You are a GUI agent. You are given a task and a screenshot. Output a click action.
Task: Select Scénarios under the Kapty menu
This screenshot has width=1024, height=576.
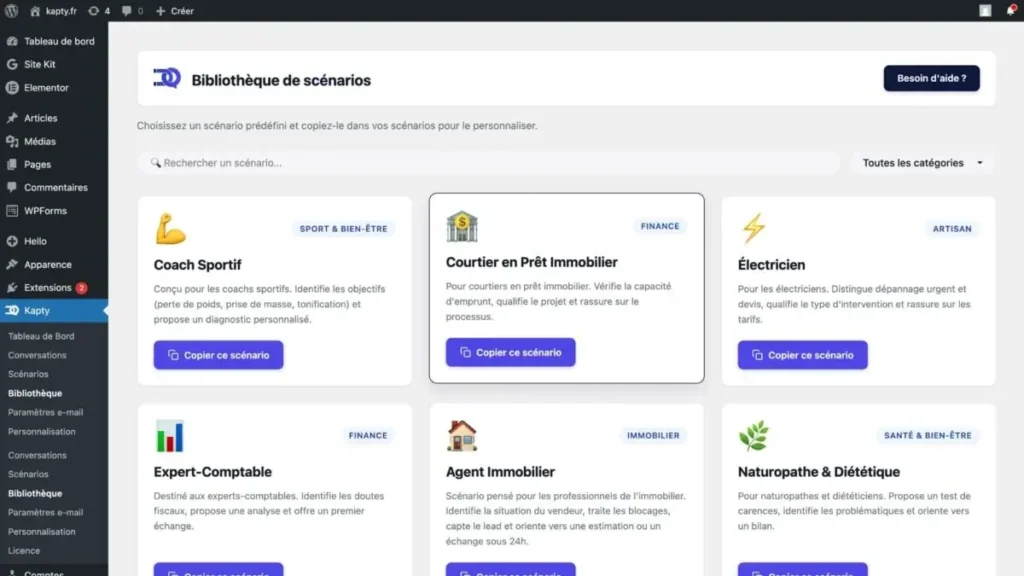[x=34, y=373]
